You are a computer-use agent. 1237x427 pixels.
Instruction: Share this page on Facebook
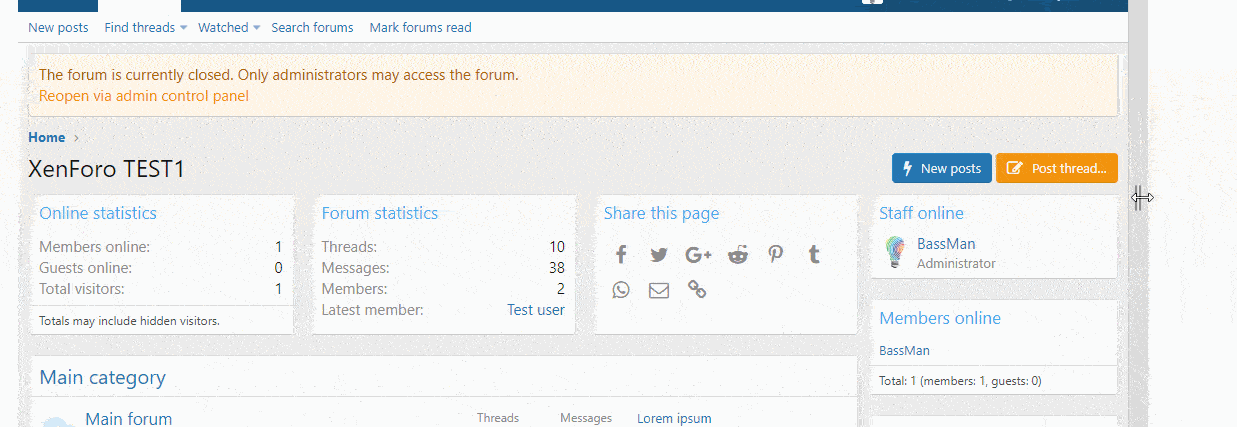click(x=621, y=255)
